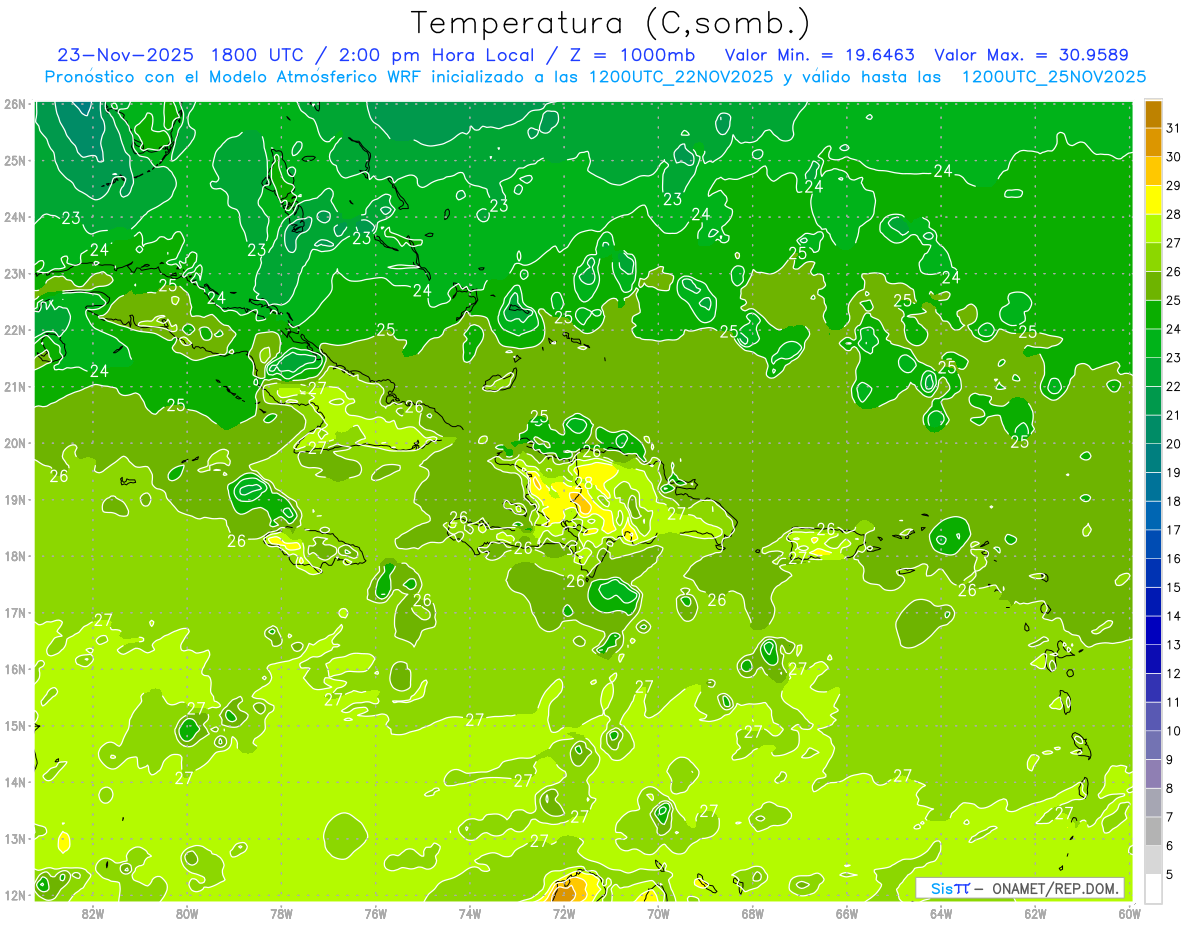Click the '70W' longitude axis label
The image size is (1200, 927).
(658, 913)
